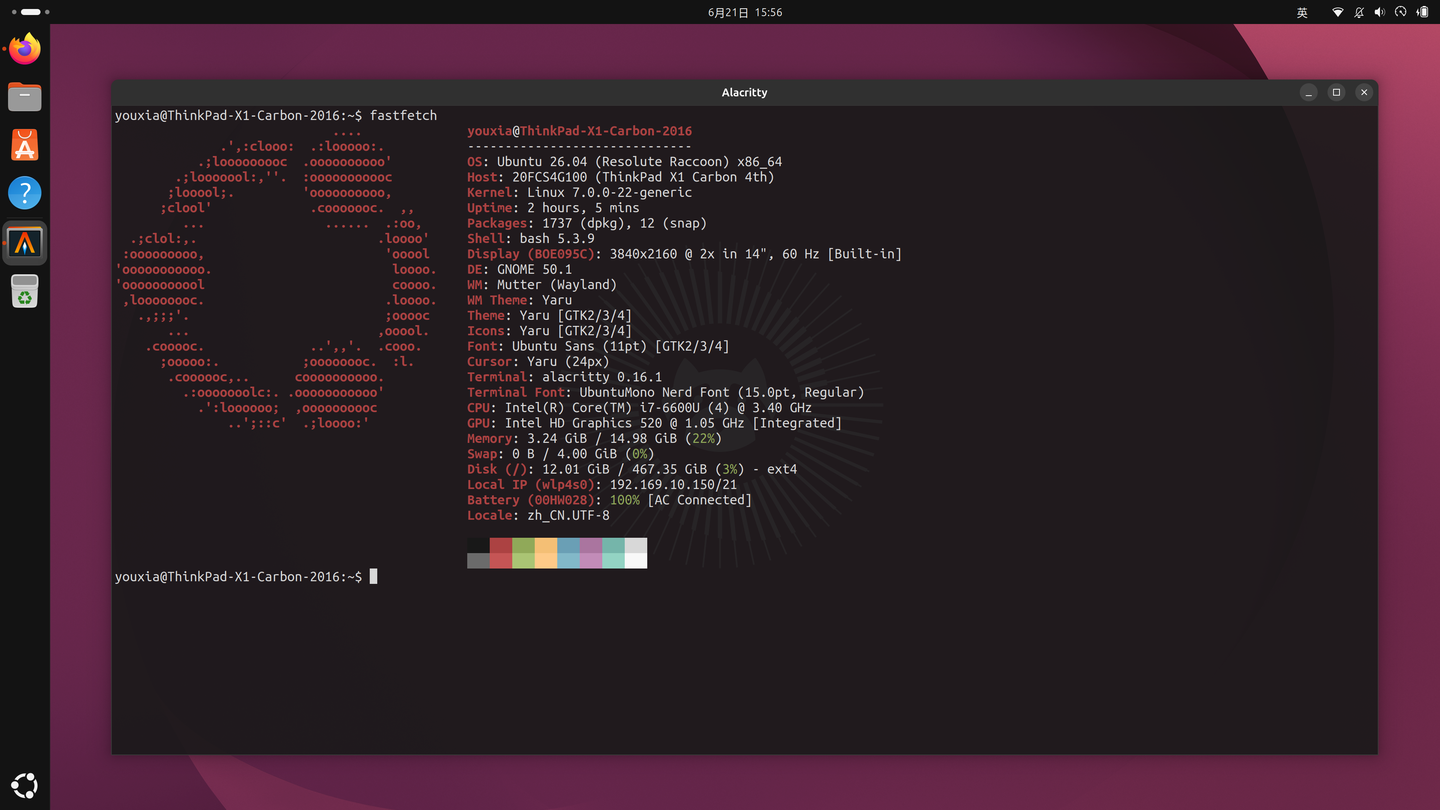
Task: Launch App Center from the dock
Action: tap(25, 145)
